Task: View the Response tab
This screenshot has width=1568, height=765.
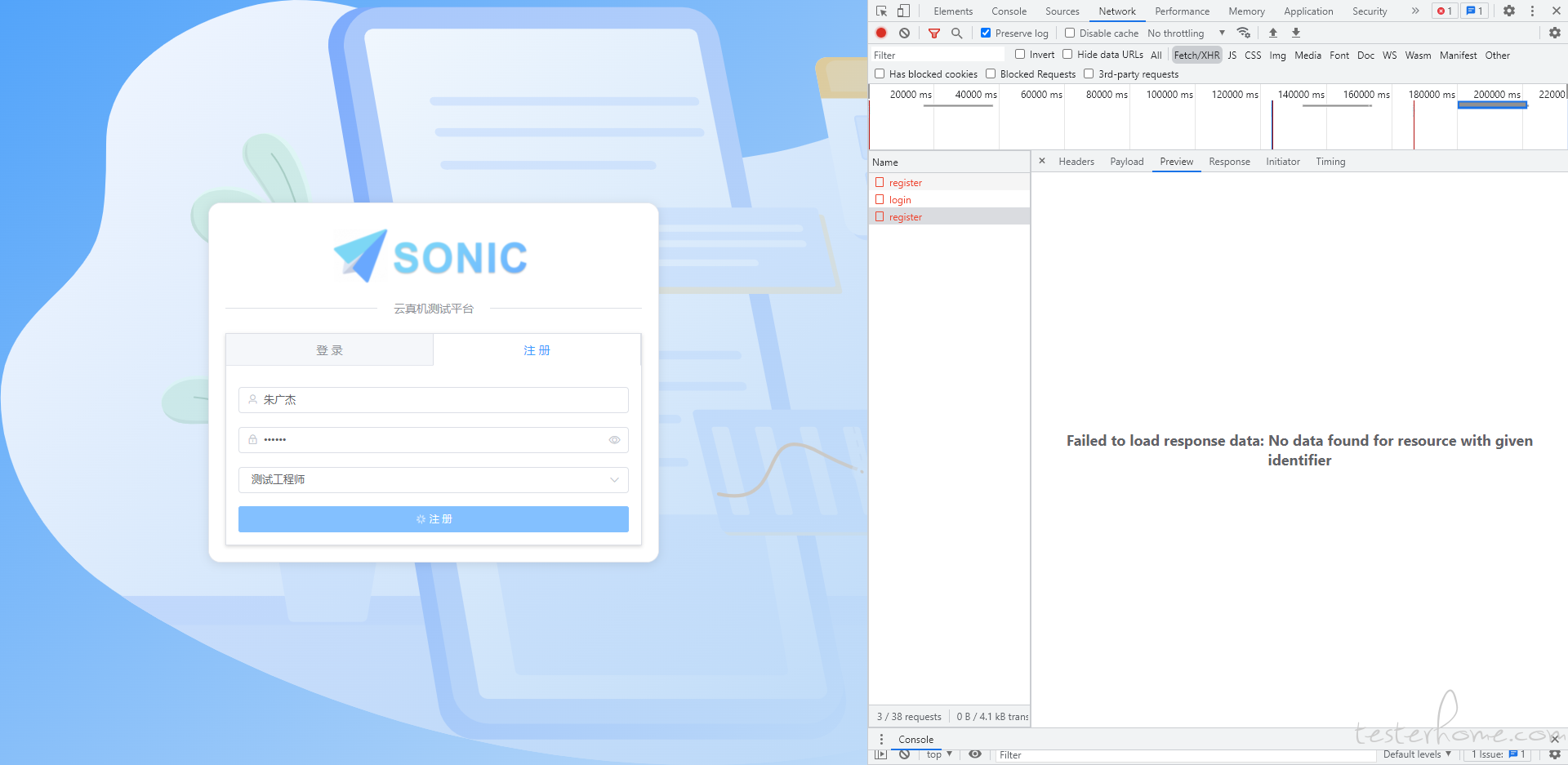Action: coord(1229,162)
